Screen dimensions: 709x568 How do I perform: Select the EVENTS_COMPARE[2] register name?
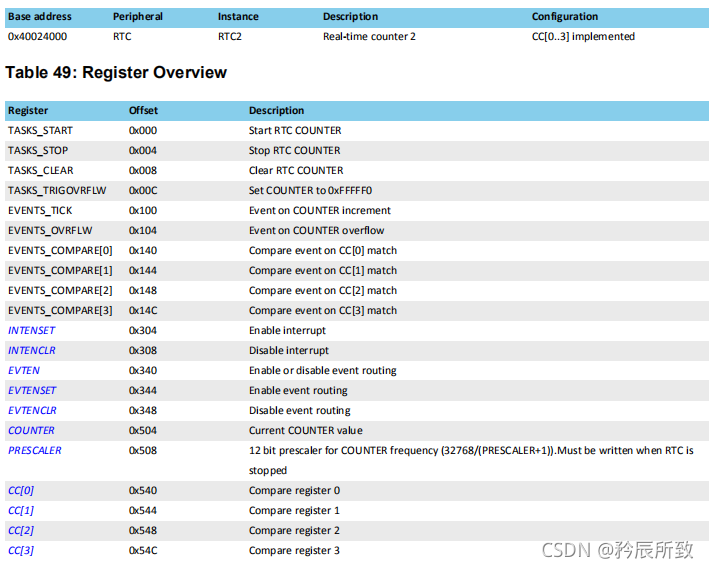[x=60, y=290]
